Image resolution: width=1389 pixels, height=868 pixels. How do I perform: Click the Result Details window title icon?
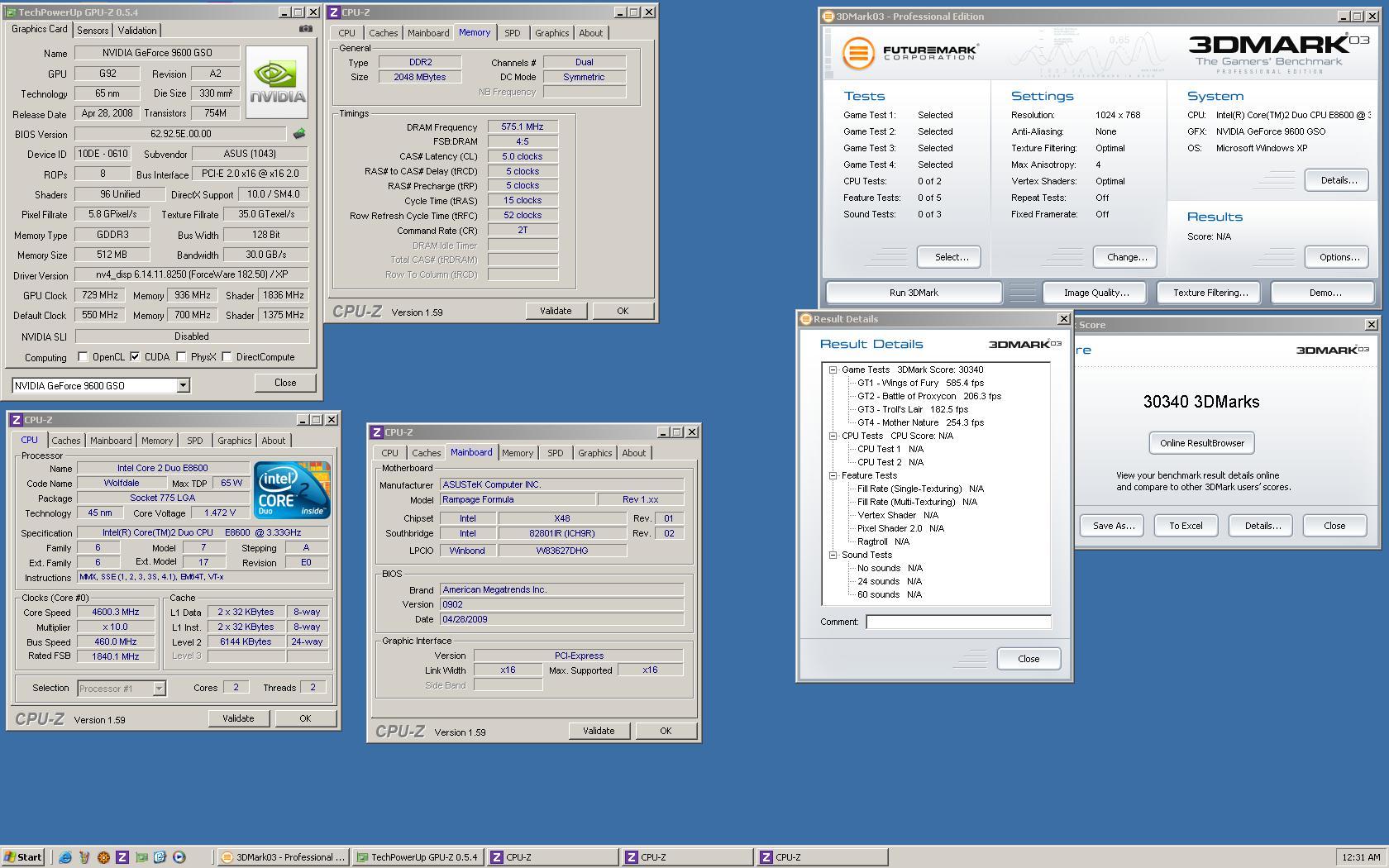[x=805, y=319]
